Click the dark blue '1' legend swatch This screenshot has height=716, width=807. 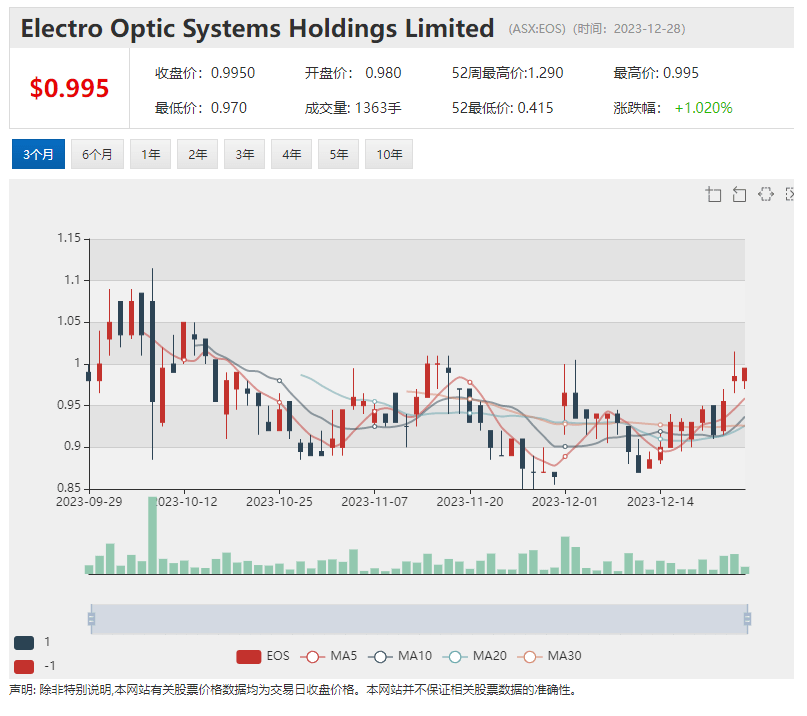(24, 642)
